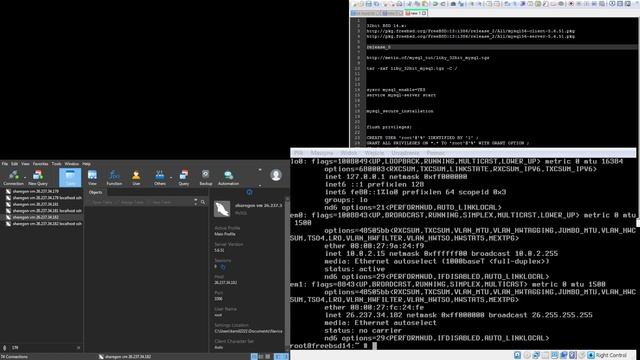Image resolution: width=640 pixels, height=360 pixels.
Task: Click 'release_2' line in Notepad++
Action: [378, 47]
